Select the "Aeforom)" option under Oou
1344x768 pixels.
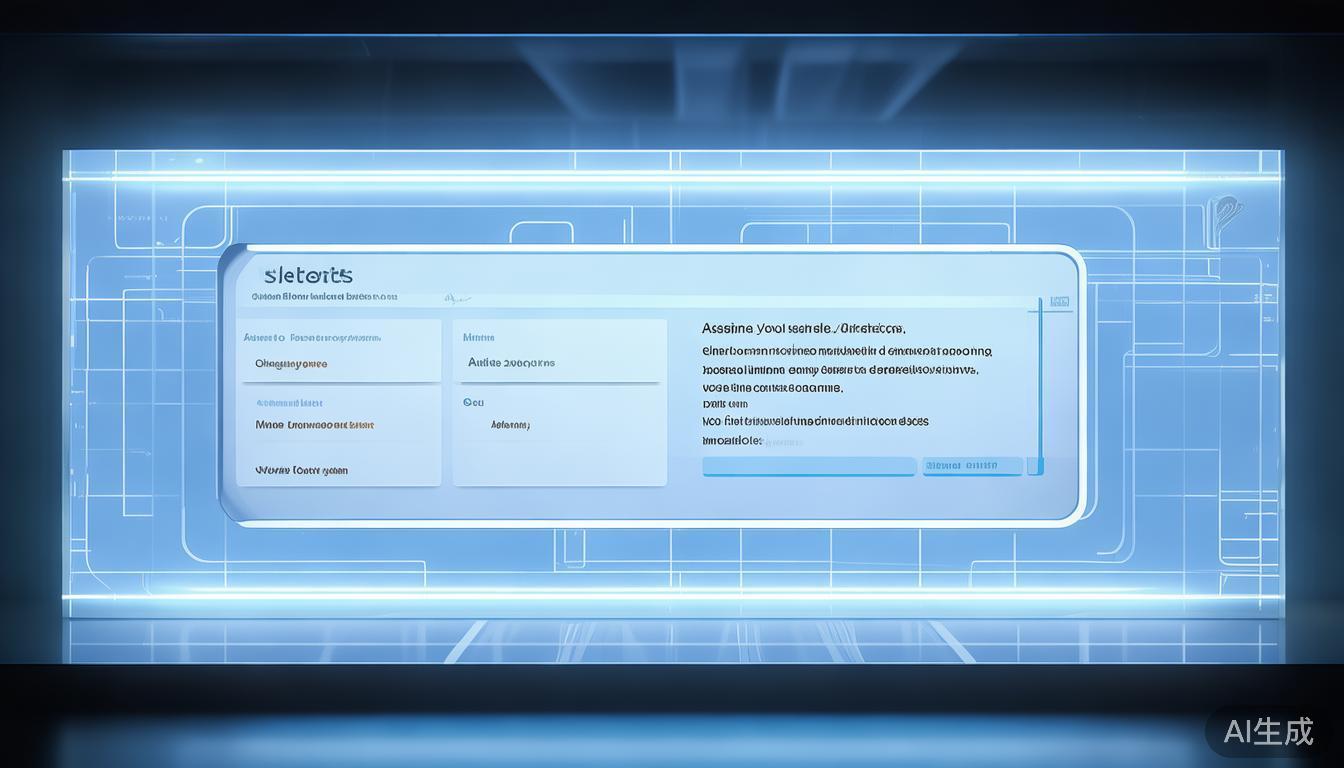point(510,424)
